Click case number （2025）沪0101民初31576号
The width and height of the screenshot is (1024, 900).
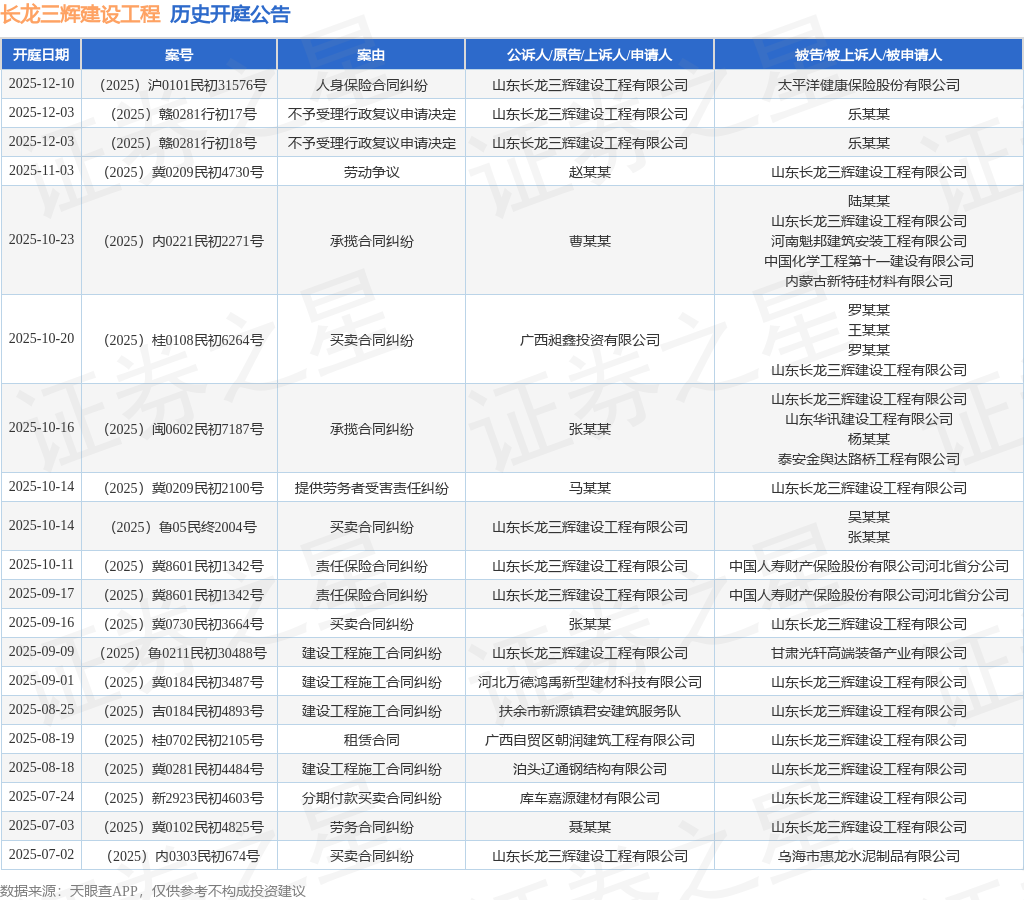click(x=179, y=85)
